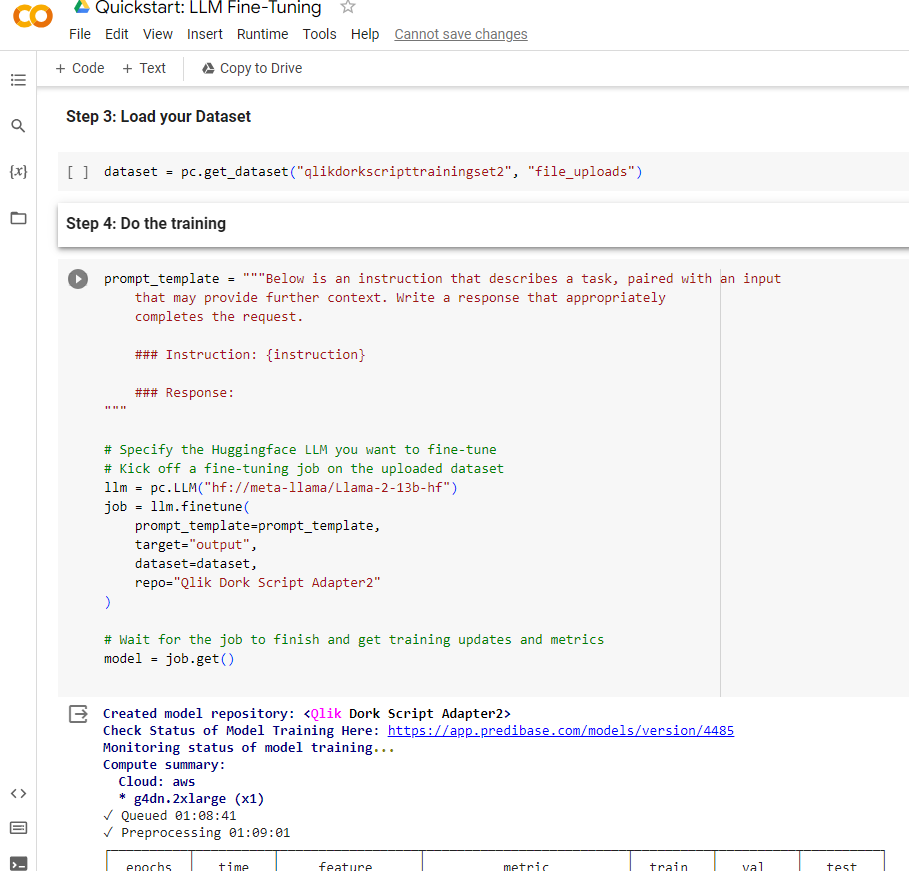
Task: Run the get_dataset cell
Action: tap(78, 172)
